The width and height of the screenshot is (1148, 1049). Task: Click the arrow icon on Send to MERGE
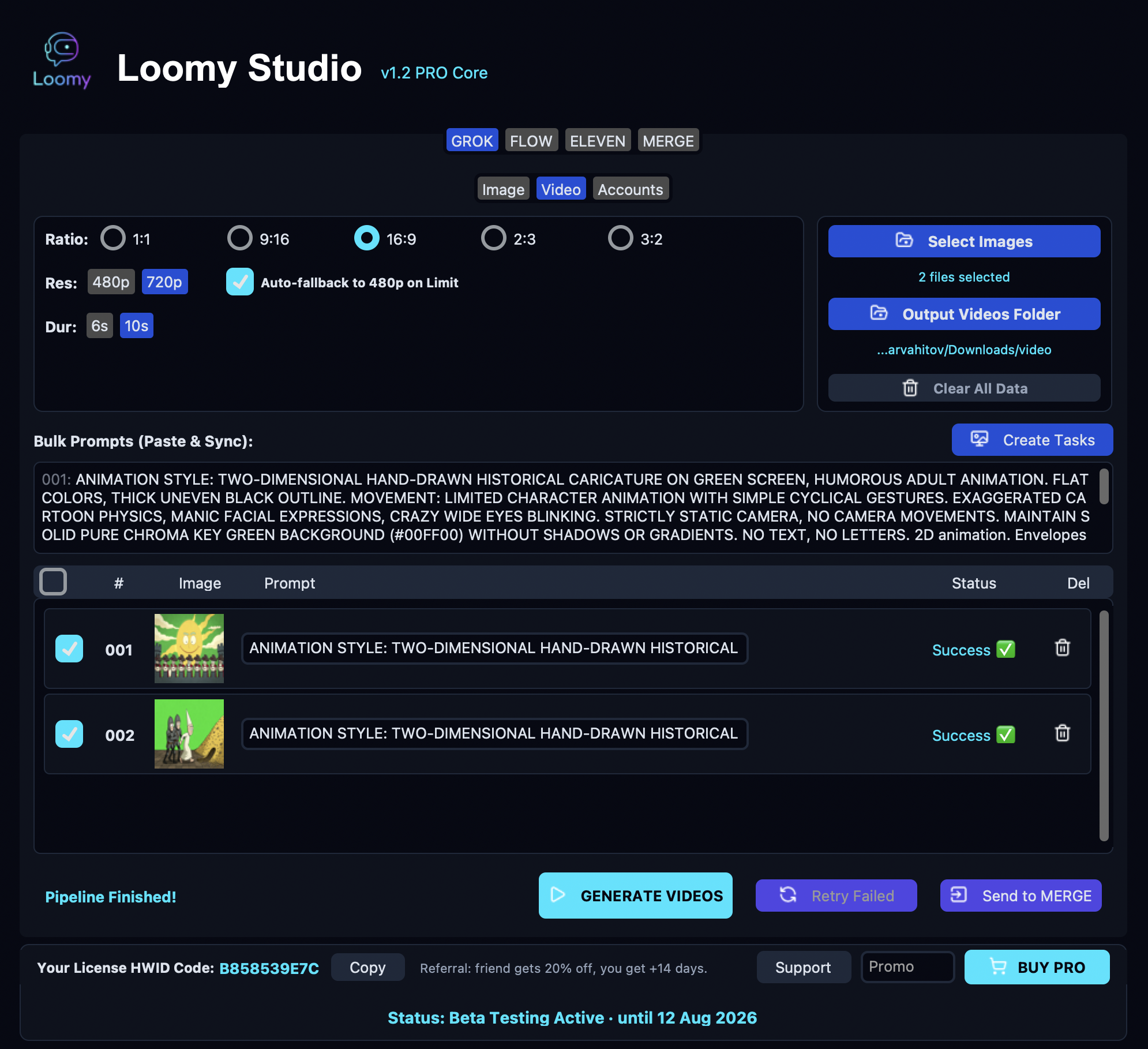pyautogui.click(x=958, y=895)
